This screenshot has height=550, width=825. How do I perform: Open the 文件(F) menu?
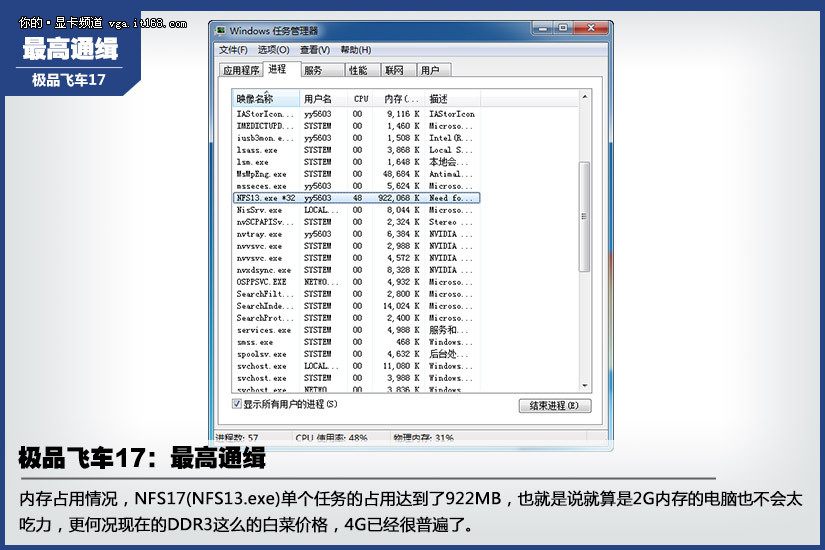[x=233, y=50]
